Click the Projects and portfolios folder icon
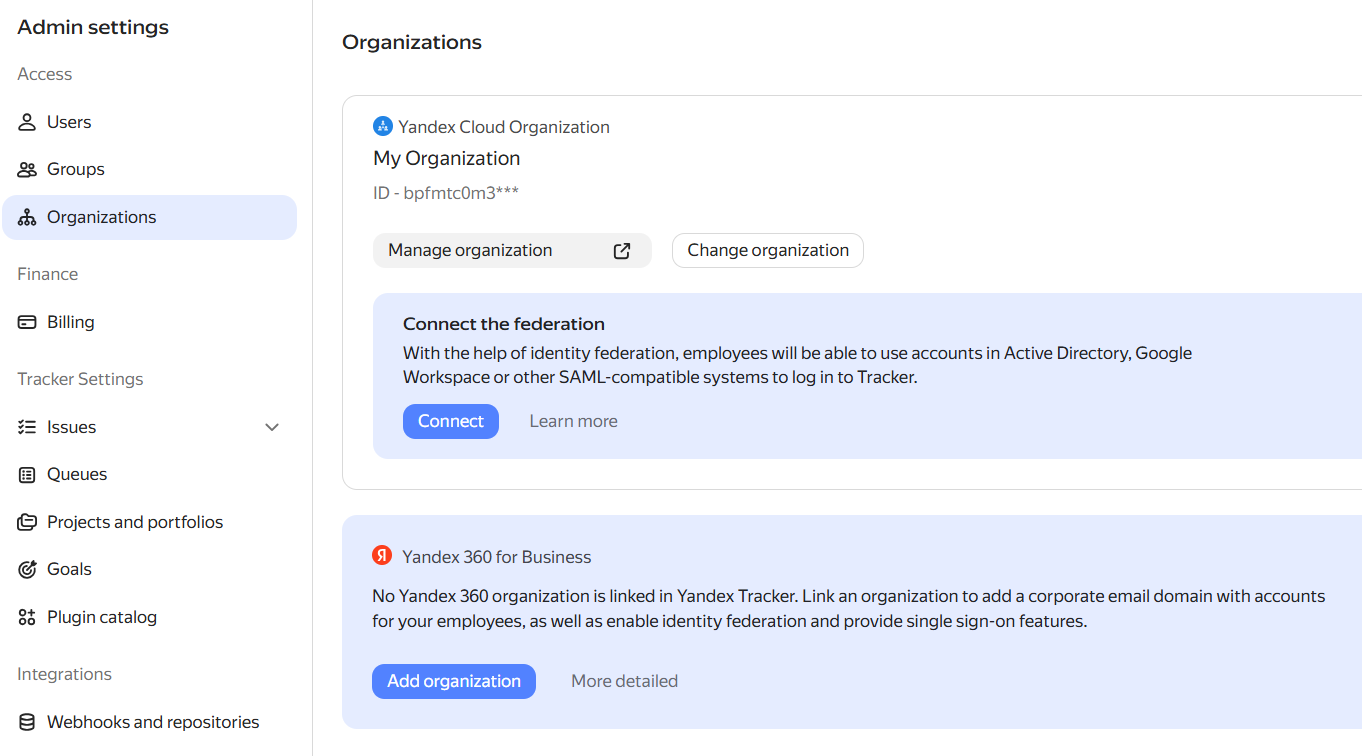The image size is (1362, 756). (x=28, y=522)
